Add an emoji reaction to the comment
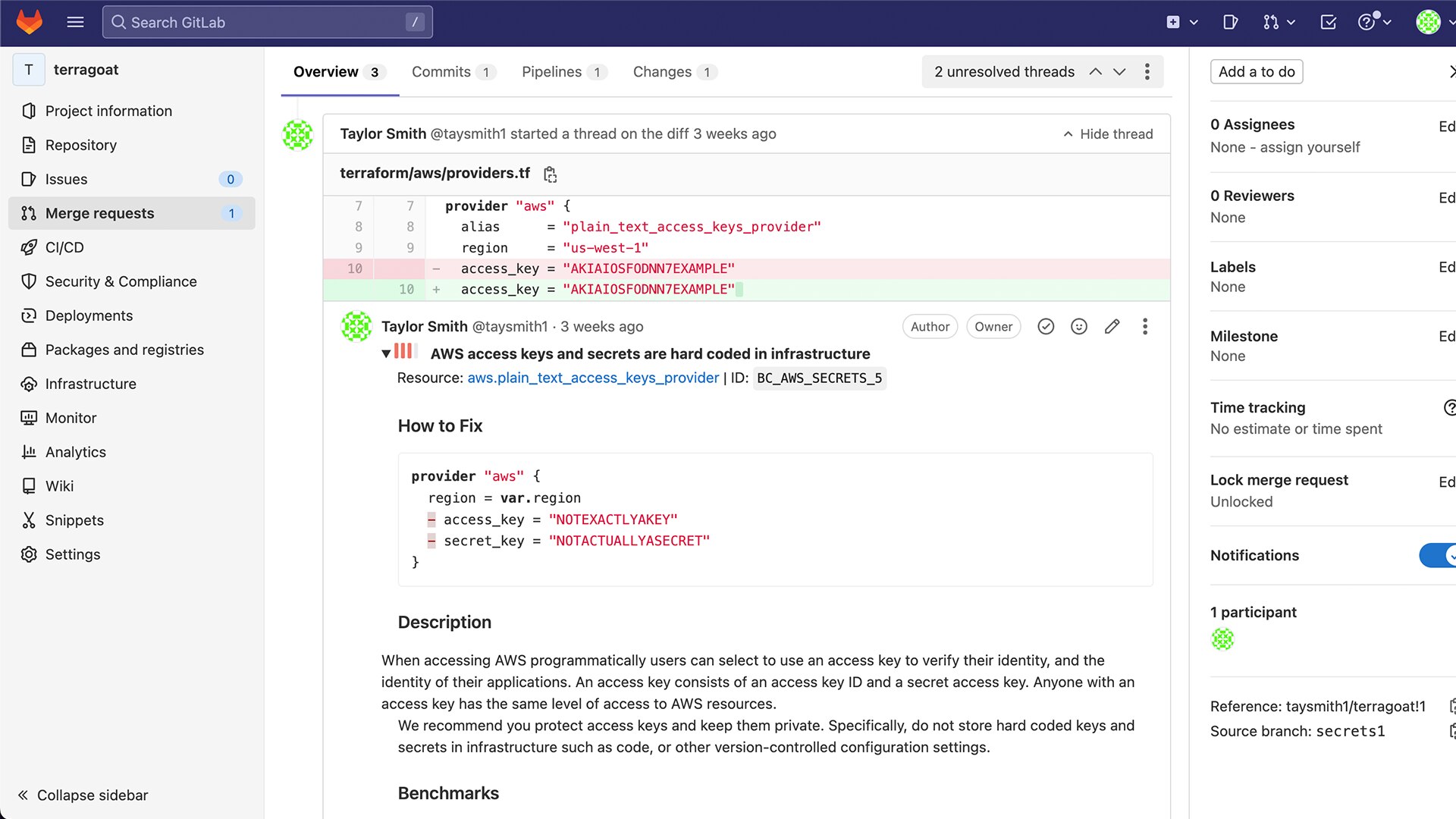Viewport: 1456px width, 819px height. click(1078, 327)
